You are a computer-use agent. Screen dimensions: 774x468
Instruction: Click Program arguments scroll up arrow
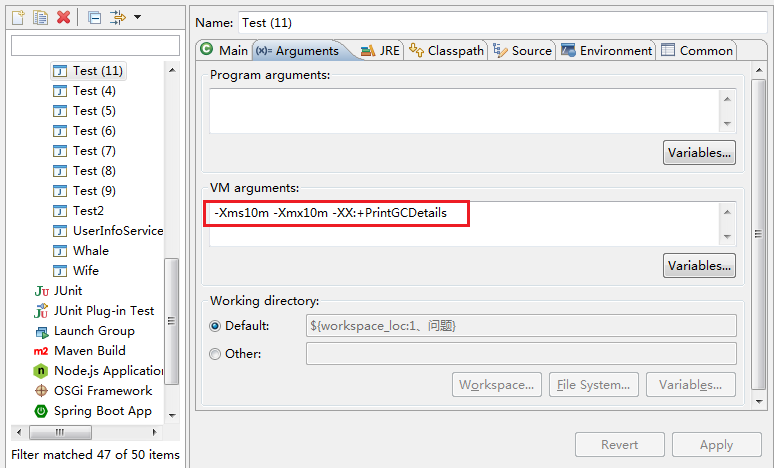point(727,99)
